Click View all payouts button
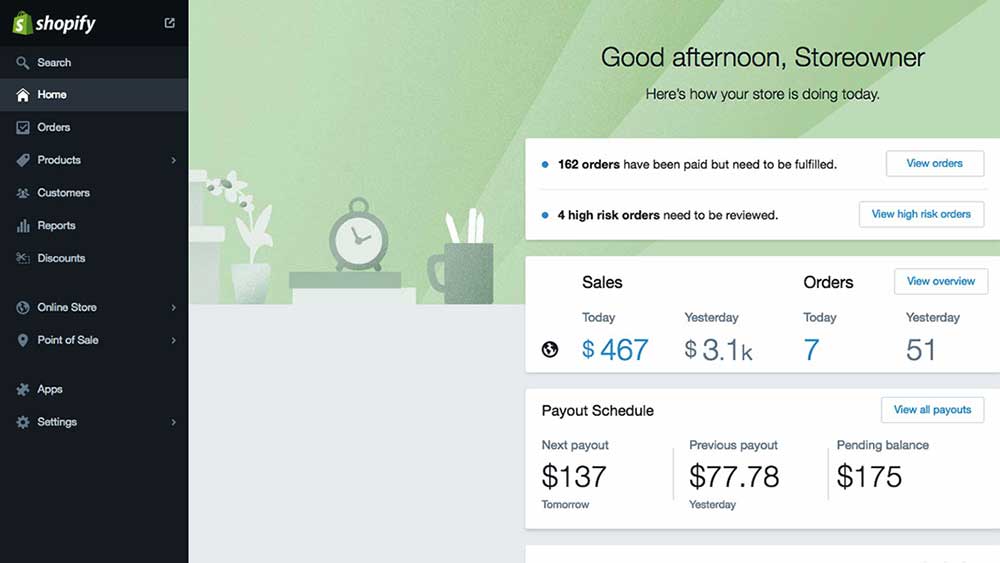1000x563 pixels. (x=932, y=410)
